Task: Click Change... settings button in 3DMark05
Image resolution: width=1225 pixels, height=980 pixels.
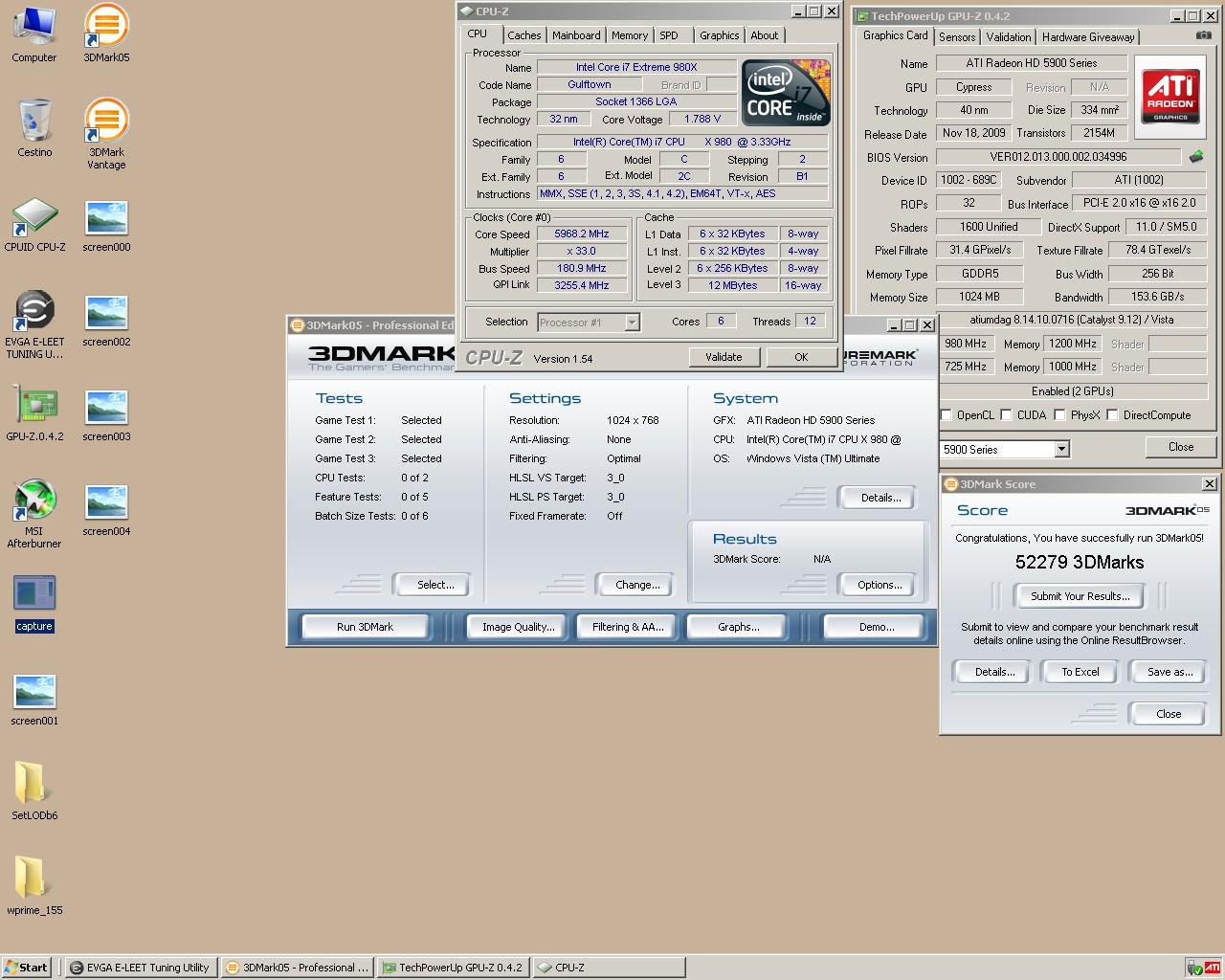Action: [637, 585]
